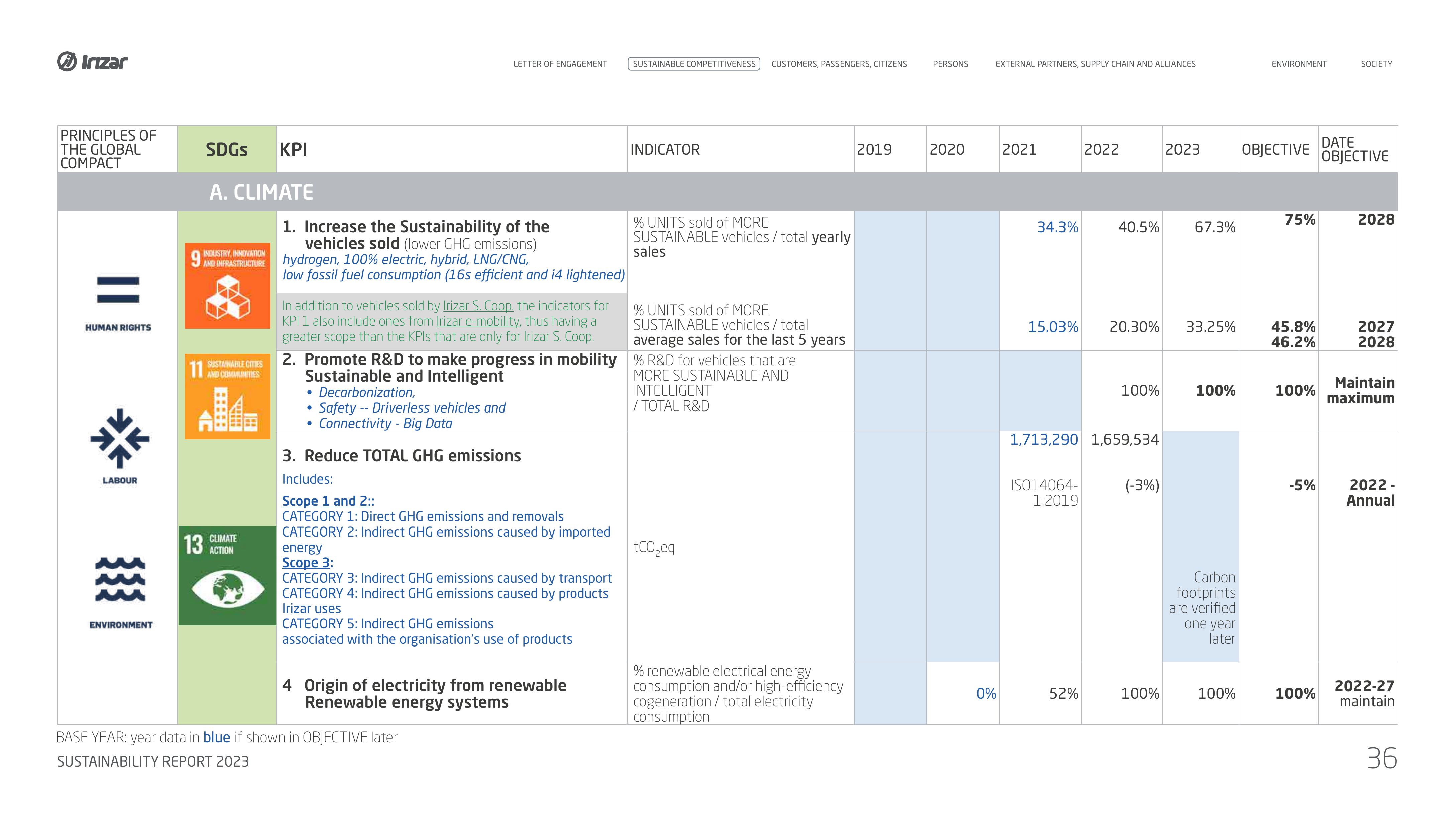Click the 2022 value 40.5%
Screen dimensions: 1456x822
(1138, 227)
